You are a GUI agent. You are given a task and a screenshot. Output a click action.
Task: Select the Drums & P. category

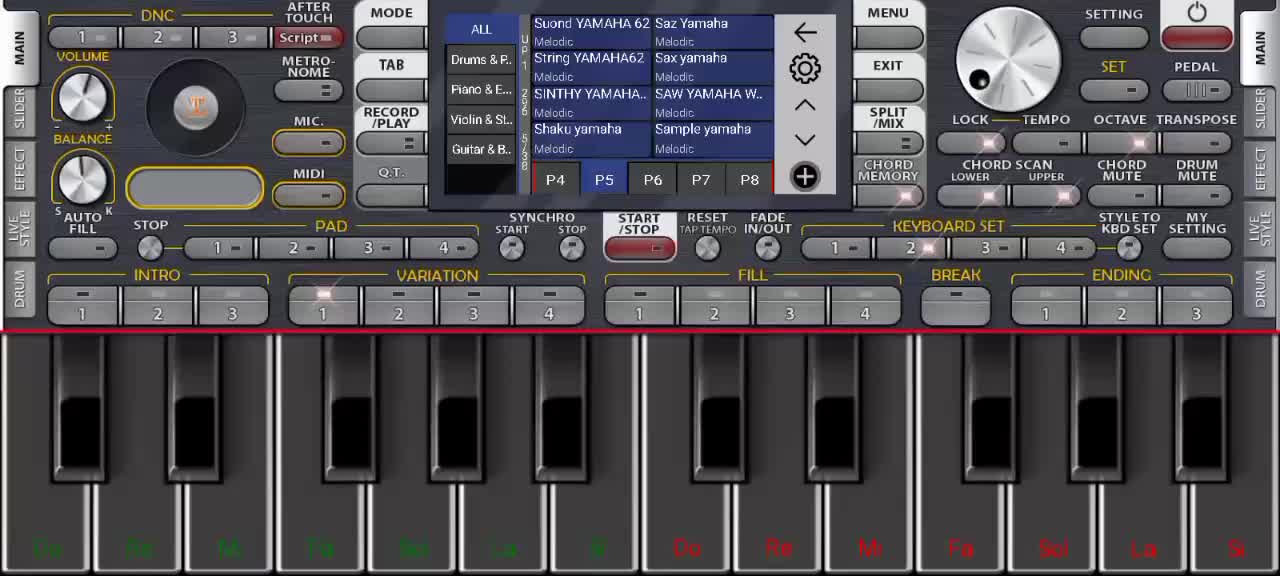(481, 60)
